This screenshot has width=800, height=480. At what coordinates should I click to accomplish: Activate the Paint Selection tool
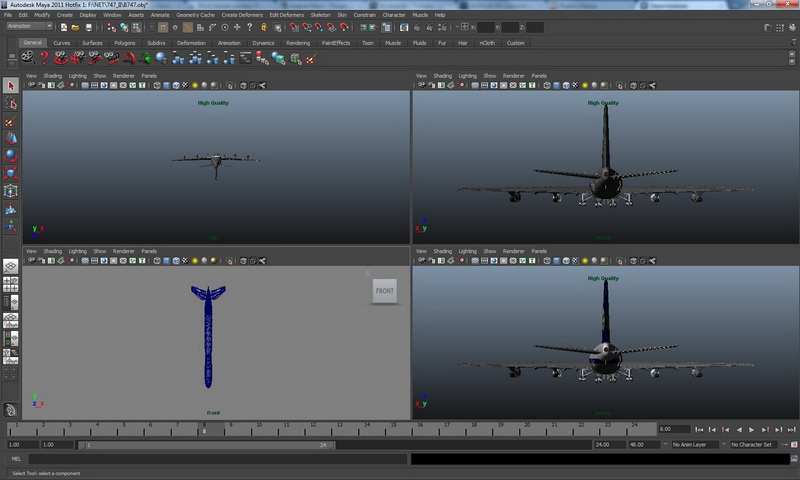pos(11,122)
